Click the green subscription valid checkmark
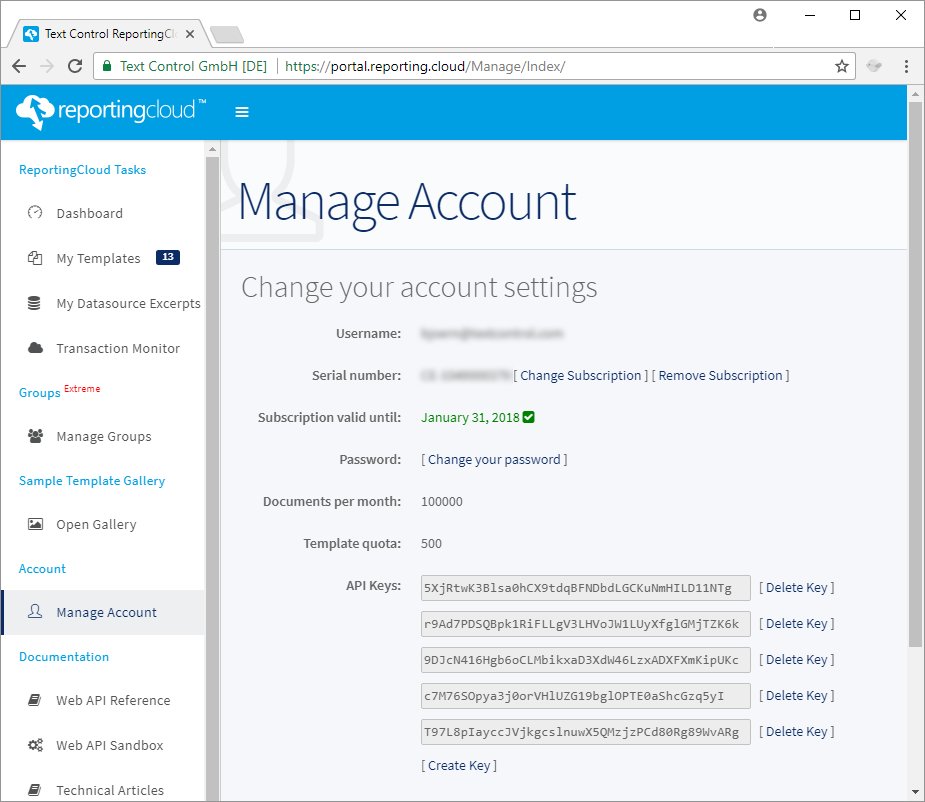 tap(529, 417)
